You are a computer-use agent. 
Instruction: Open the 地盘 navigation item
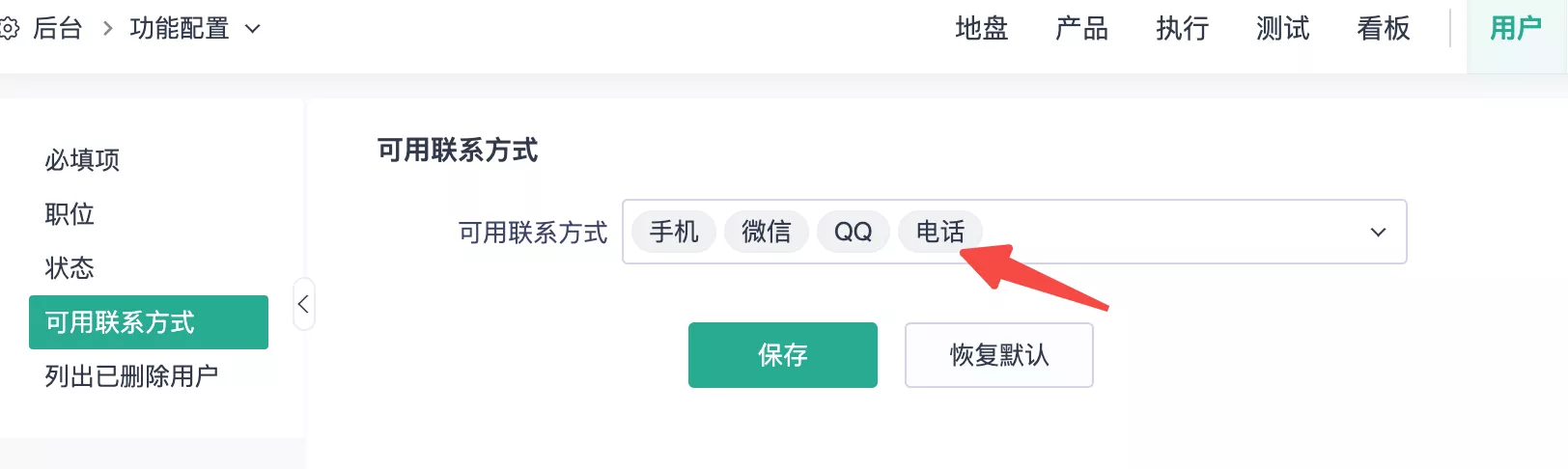[981, 29]
